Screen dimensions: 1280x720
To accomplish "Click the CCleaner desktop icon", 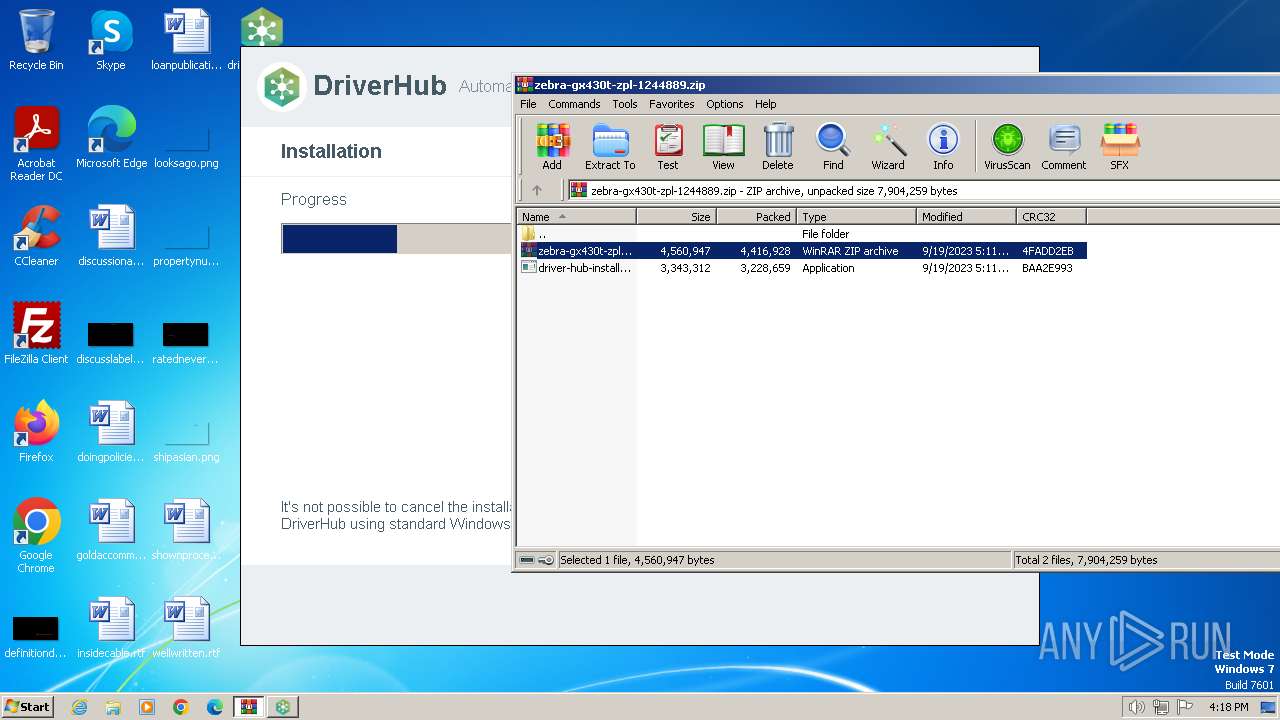I will (x=36, y=236).
